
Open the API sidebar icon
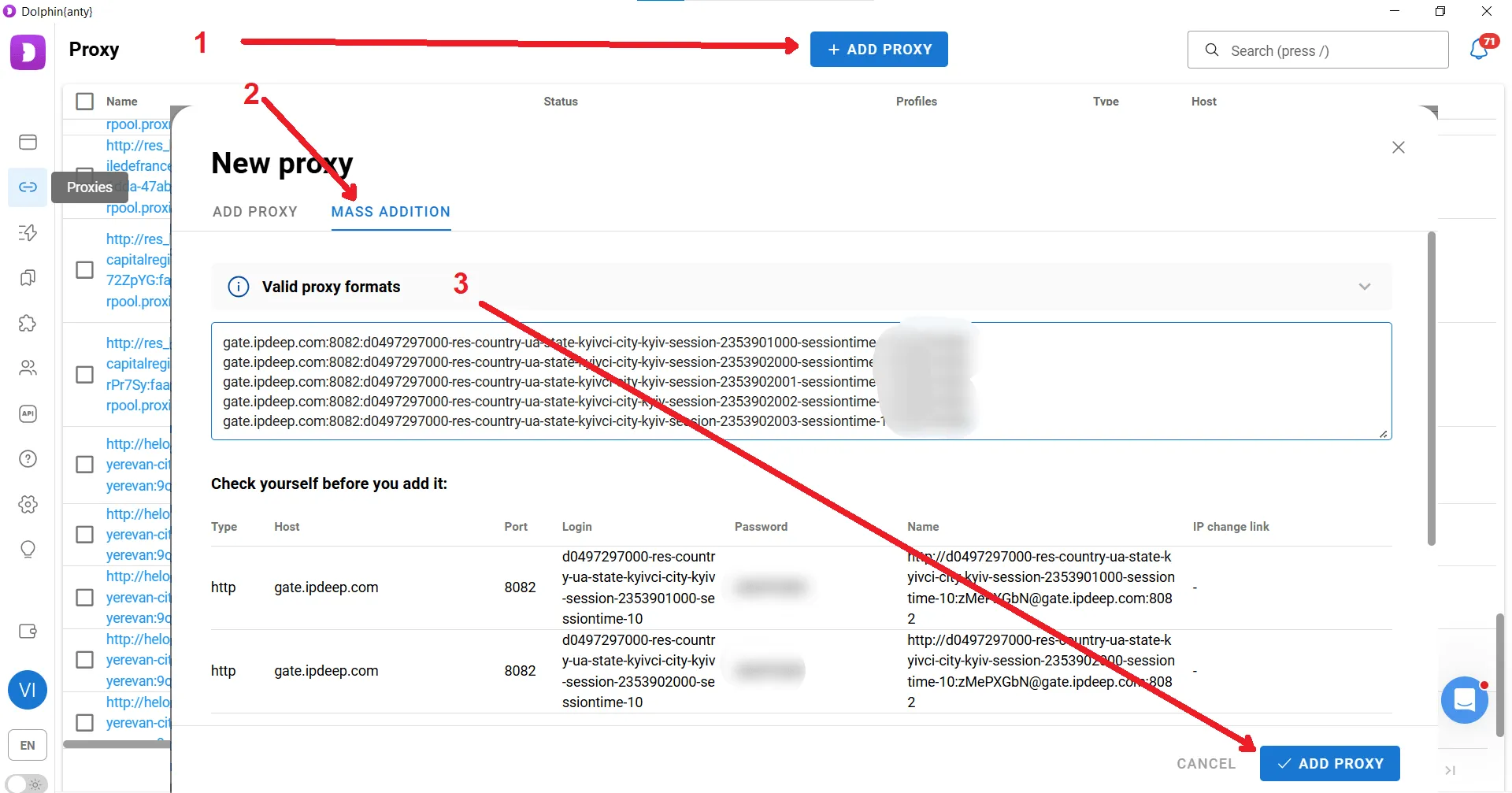(x=28, y=413)
